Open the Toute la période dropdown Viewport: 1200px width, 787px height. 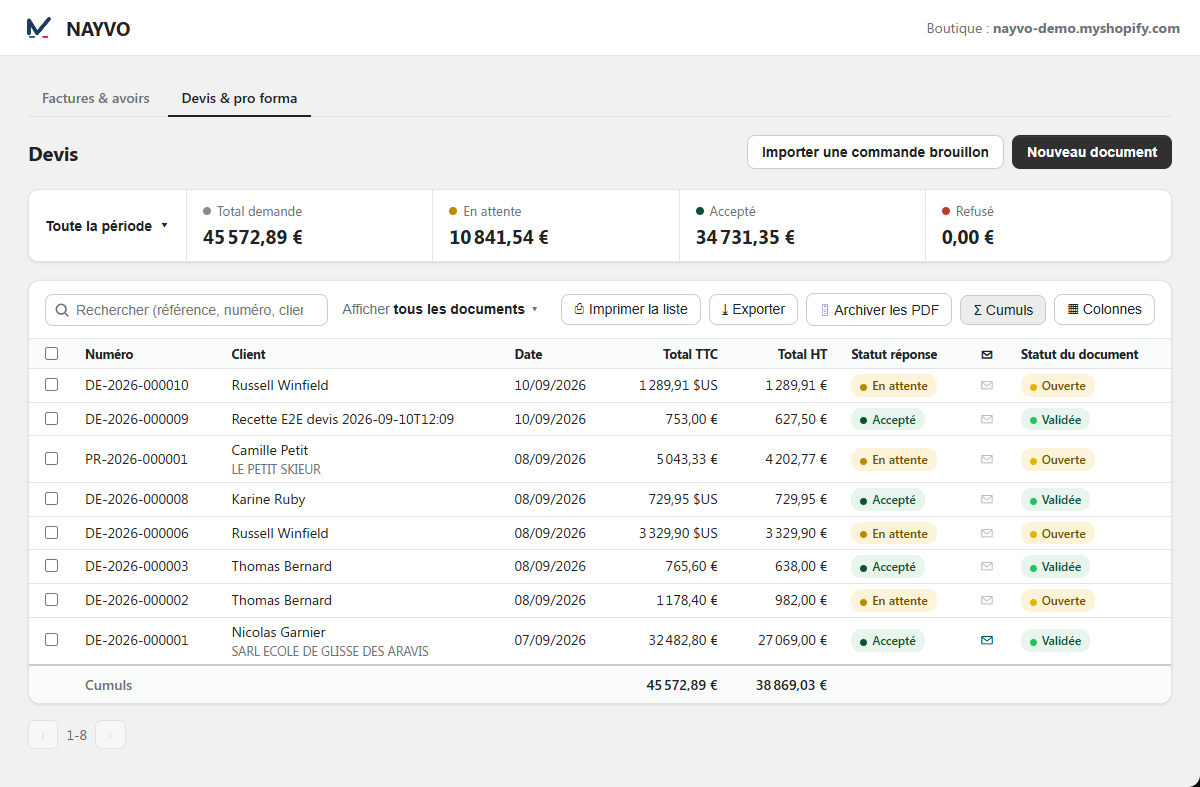107,226
